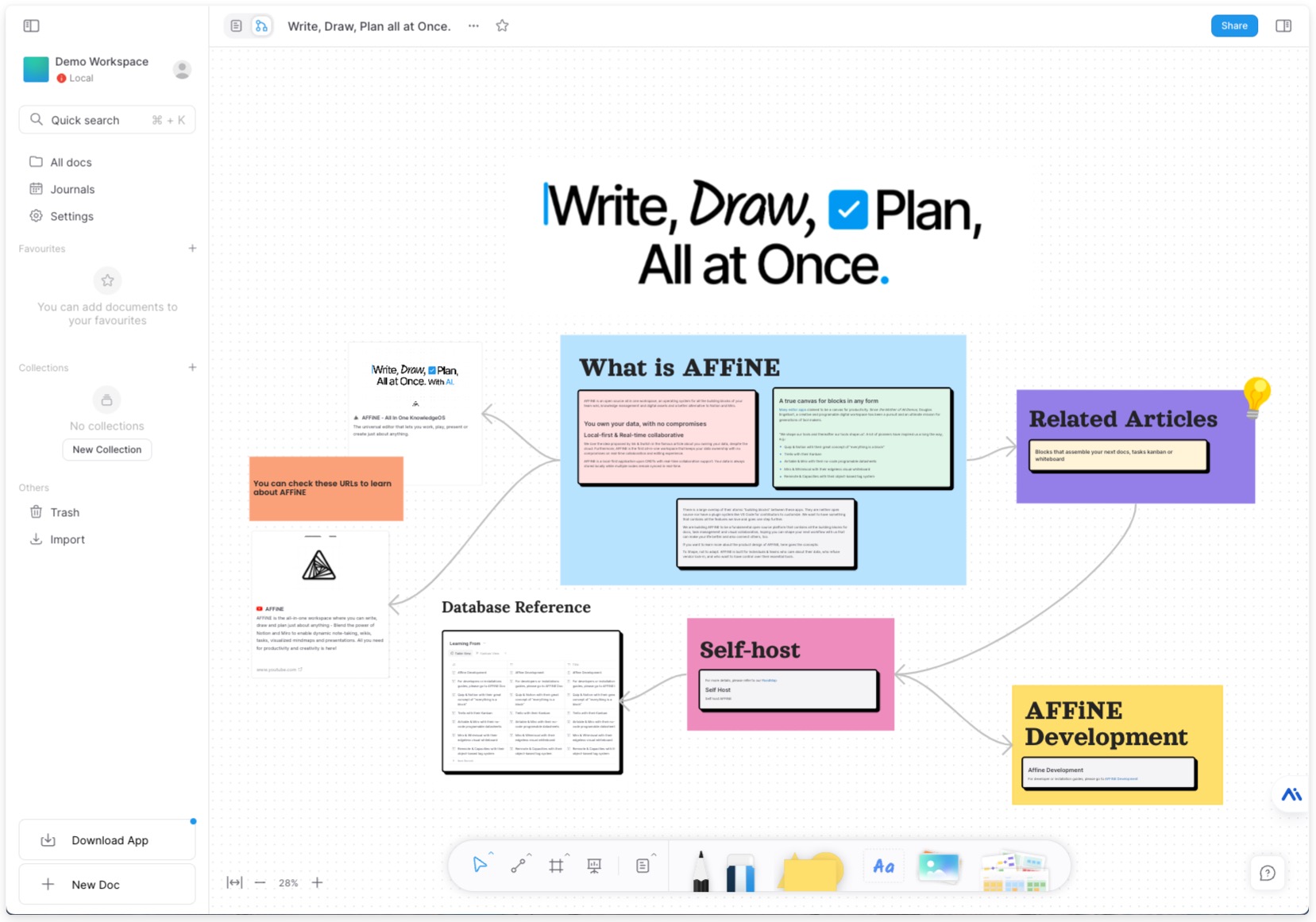1316x922 pixels.
Task: Expand the select tool options caret
Action: tap(491, 854)
